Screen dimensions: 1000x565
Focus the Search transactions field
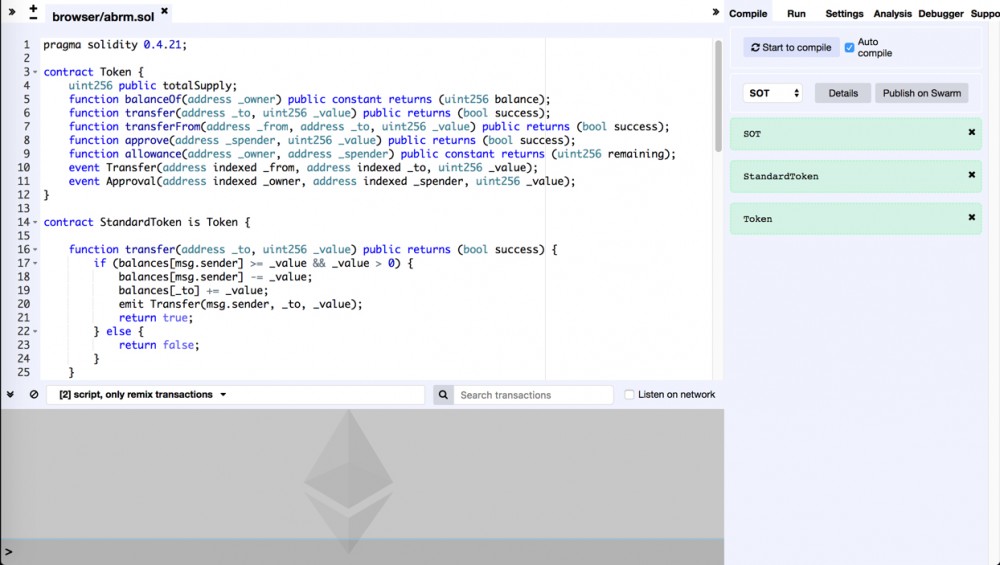533,395
